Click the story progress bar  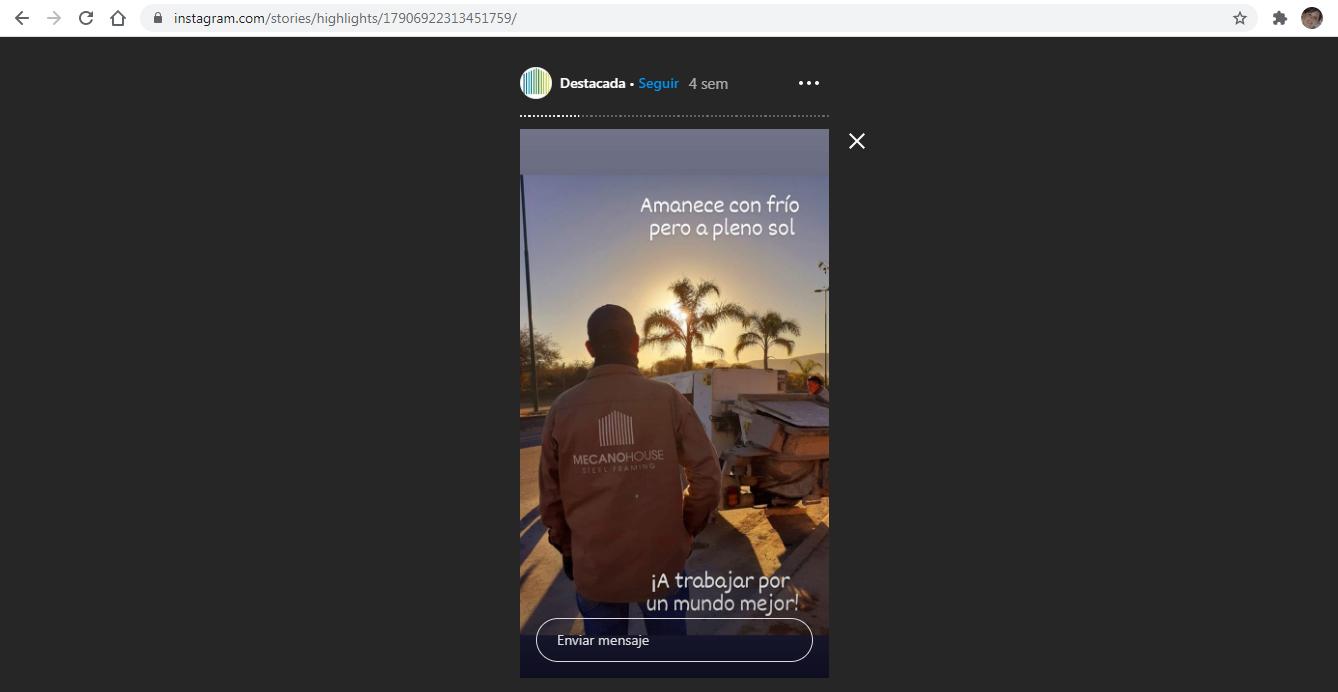[674, 116]
